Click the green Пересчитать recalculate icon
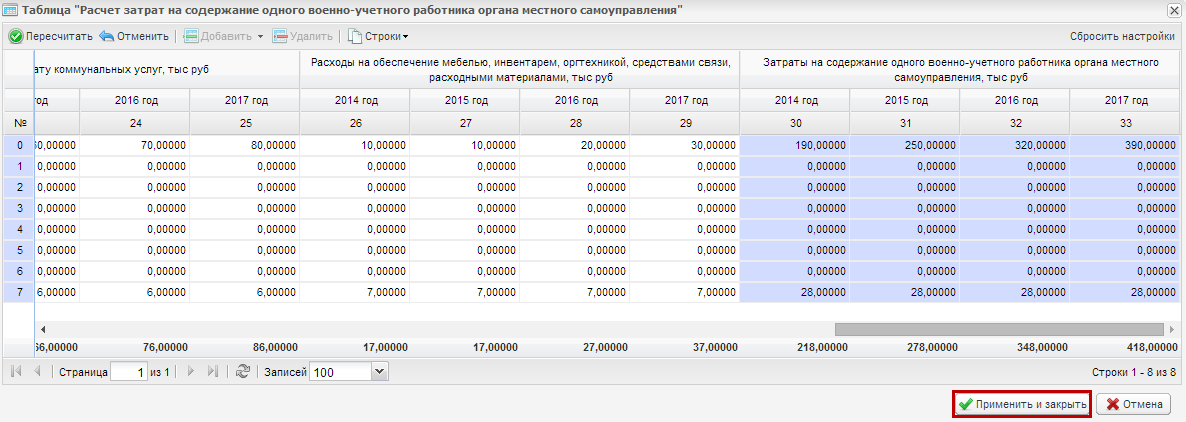1186x422 pixels. pos(16,36)
